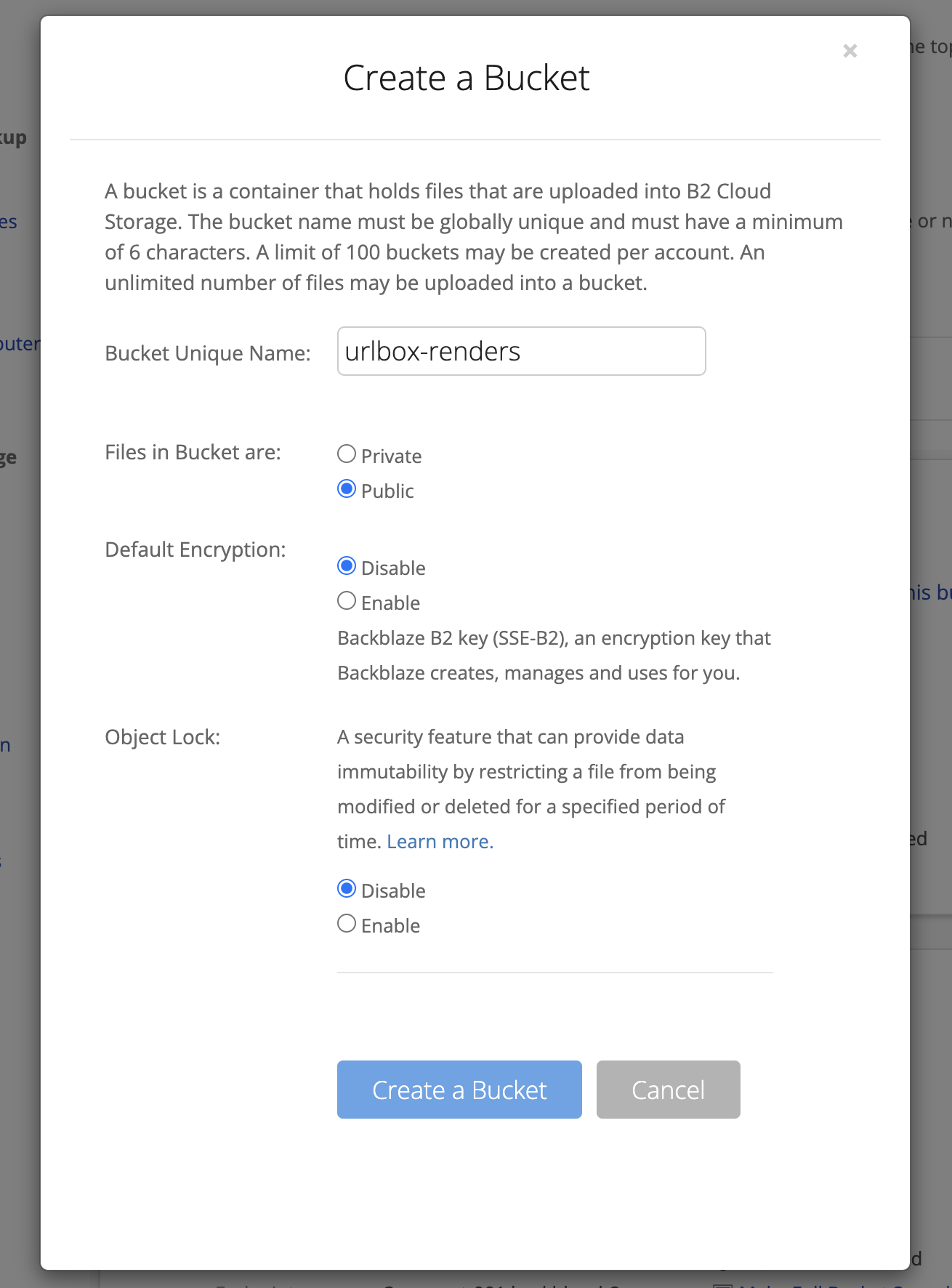
Task: Pick Enable under Object Lock
Action: (347, 925)
